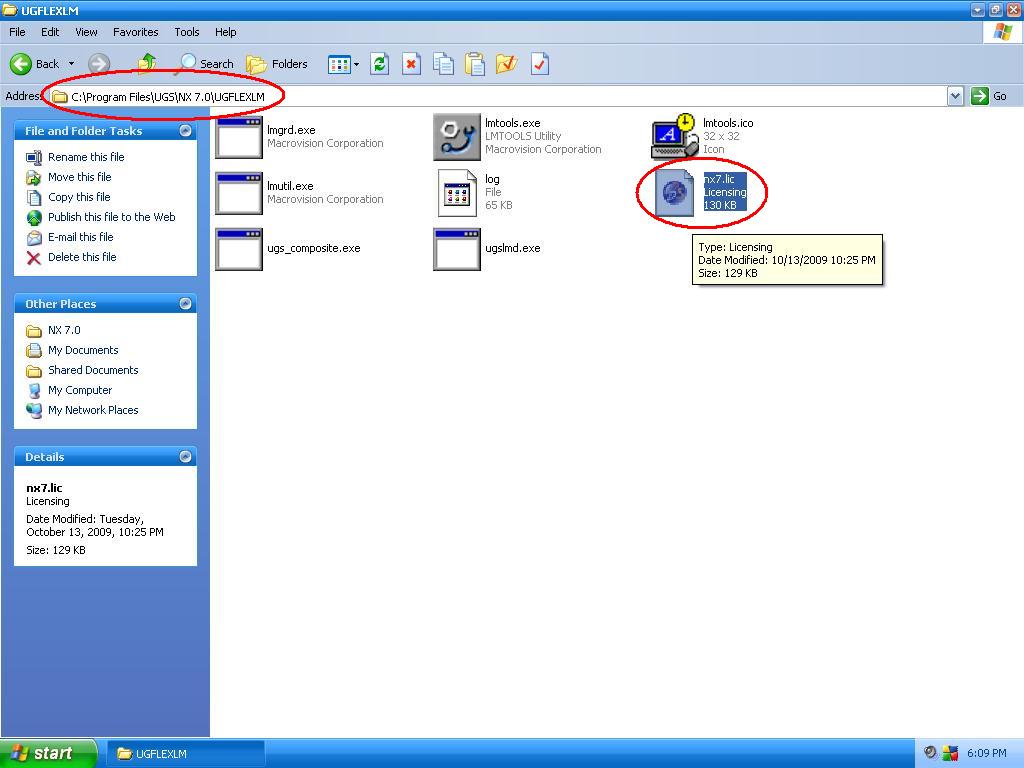Click the Forward arrow button

99,64
